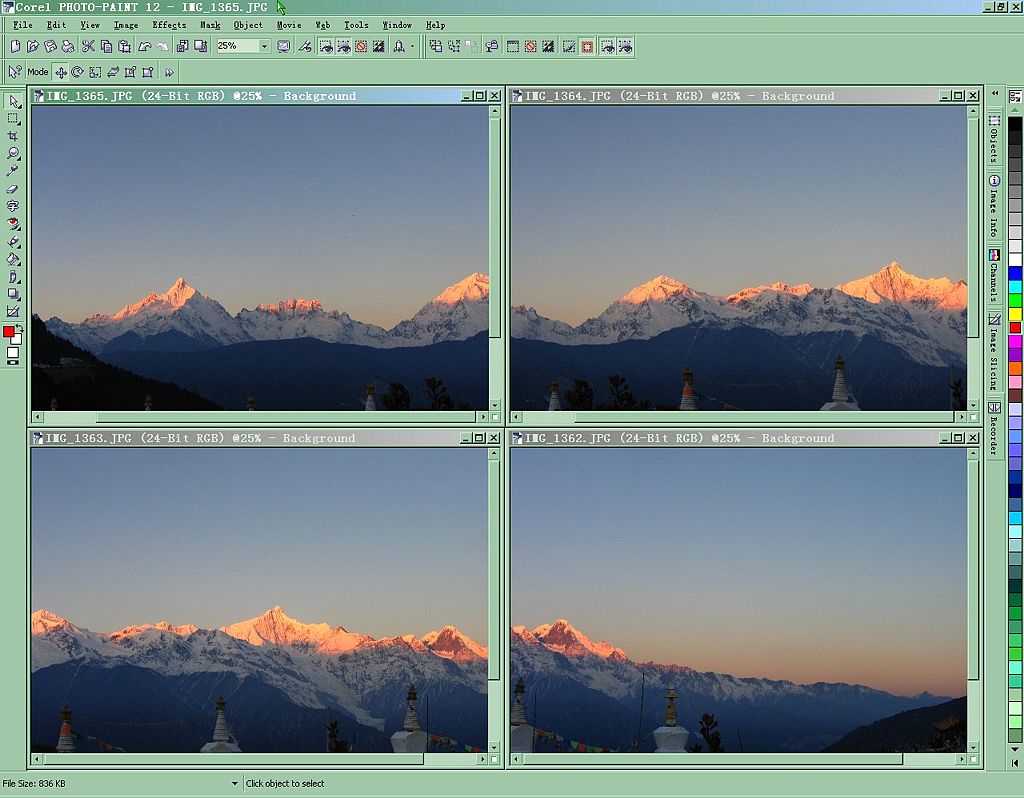Viewport: 1024px width, 798px height.
Task: Collapse the docker panel using double arrows
Action: tap(994, 93)
